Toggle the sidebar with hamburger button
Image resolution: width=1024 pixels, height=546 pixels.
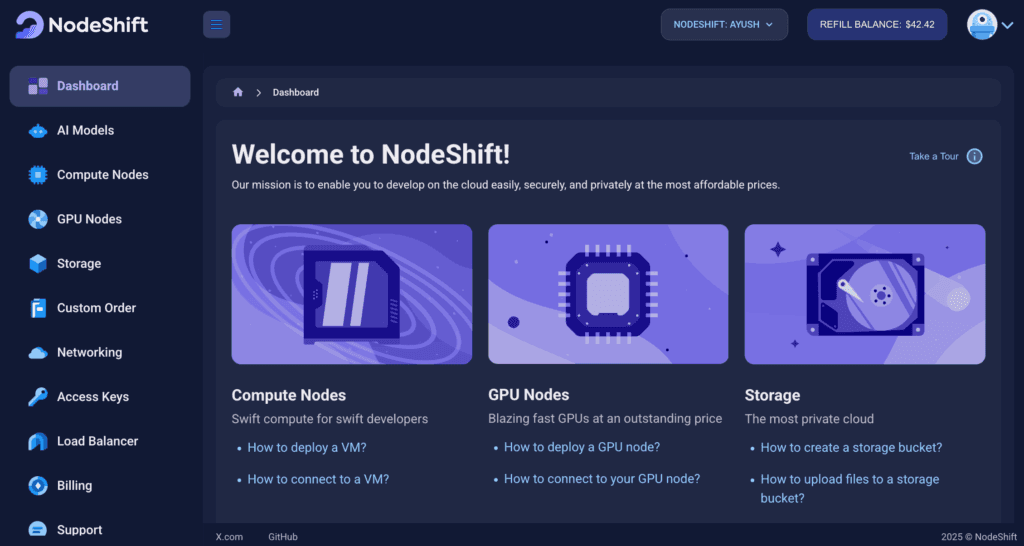coord(216,24)
